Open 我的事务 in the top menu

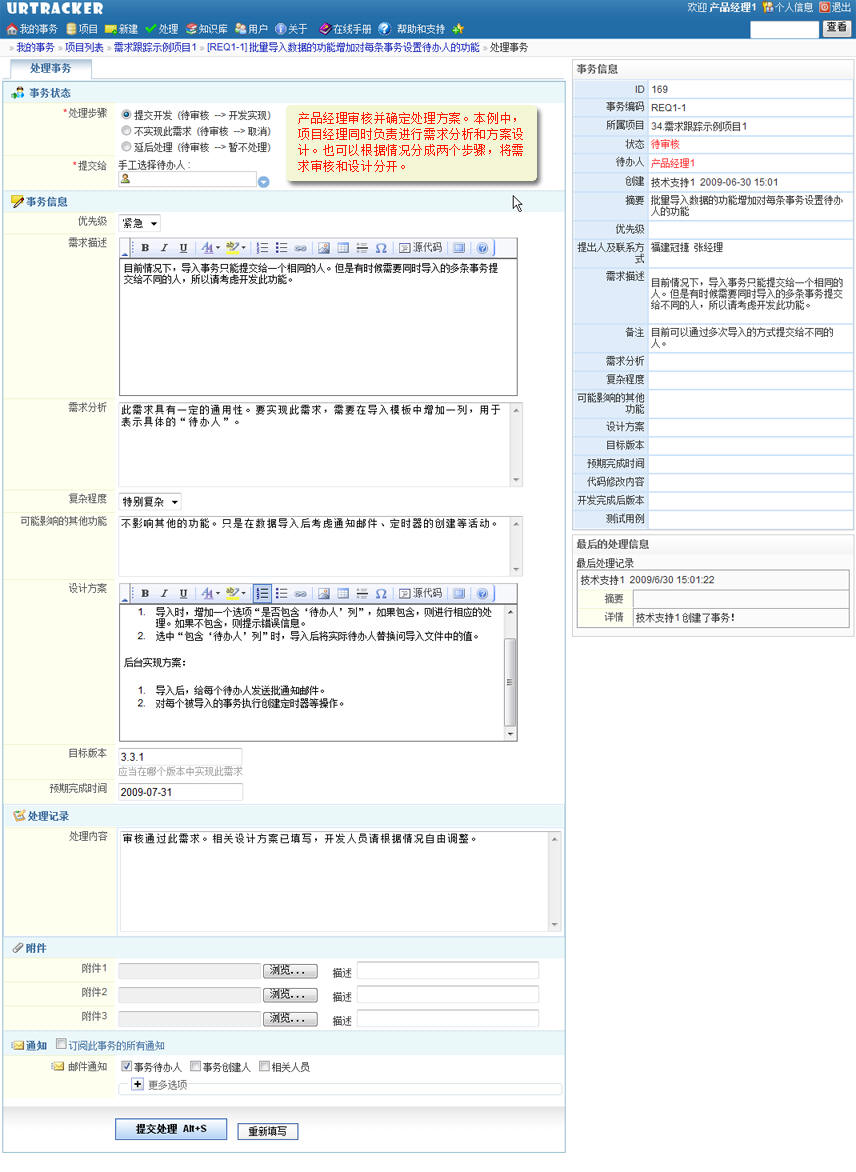pos(32,29)
